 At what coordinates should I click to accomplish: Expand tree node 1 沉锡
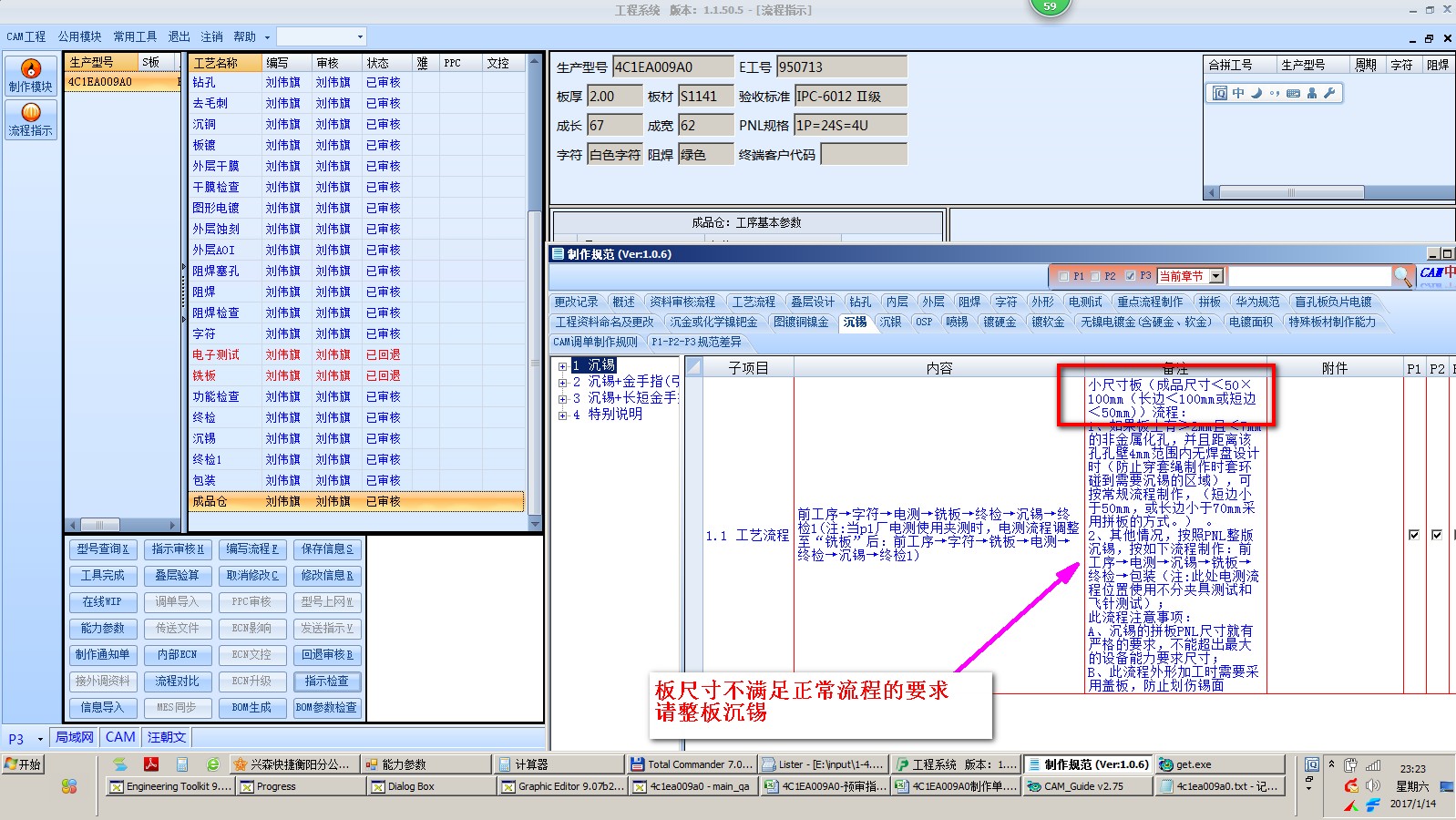563,366
